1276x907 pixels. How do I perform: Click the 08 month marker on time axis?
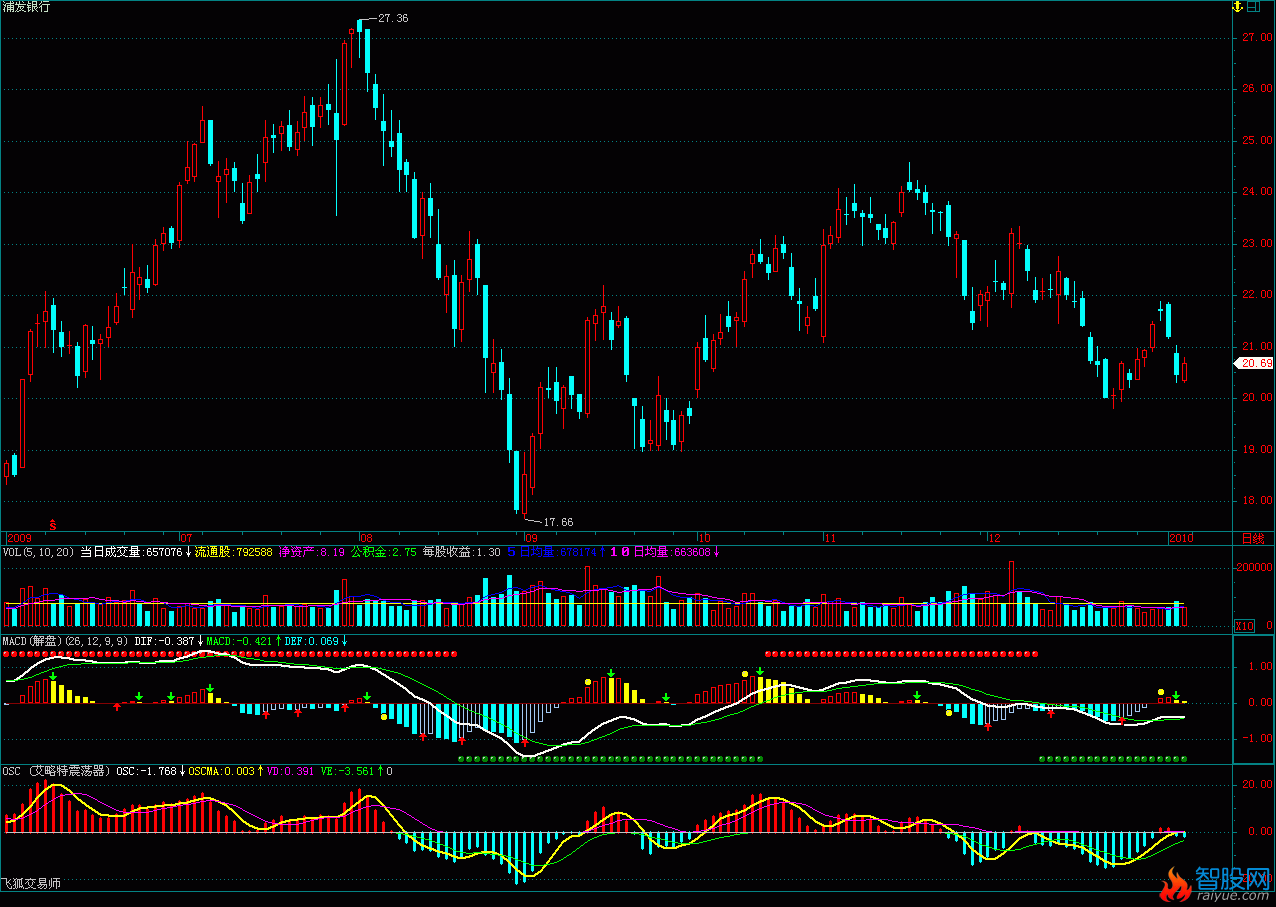(366, 537)
